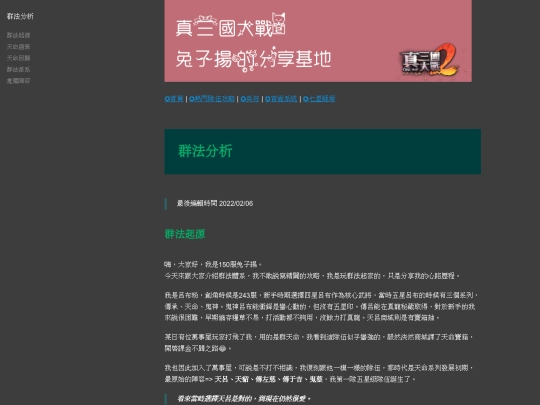Click the 最後編輯時間 2022/02/06 line

tap(215, 204)
